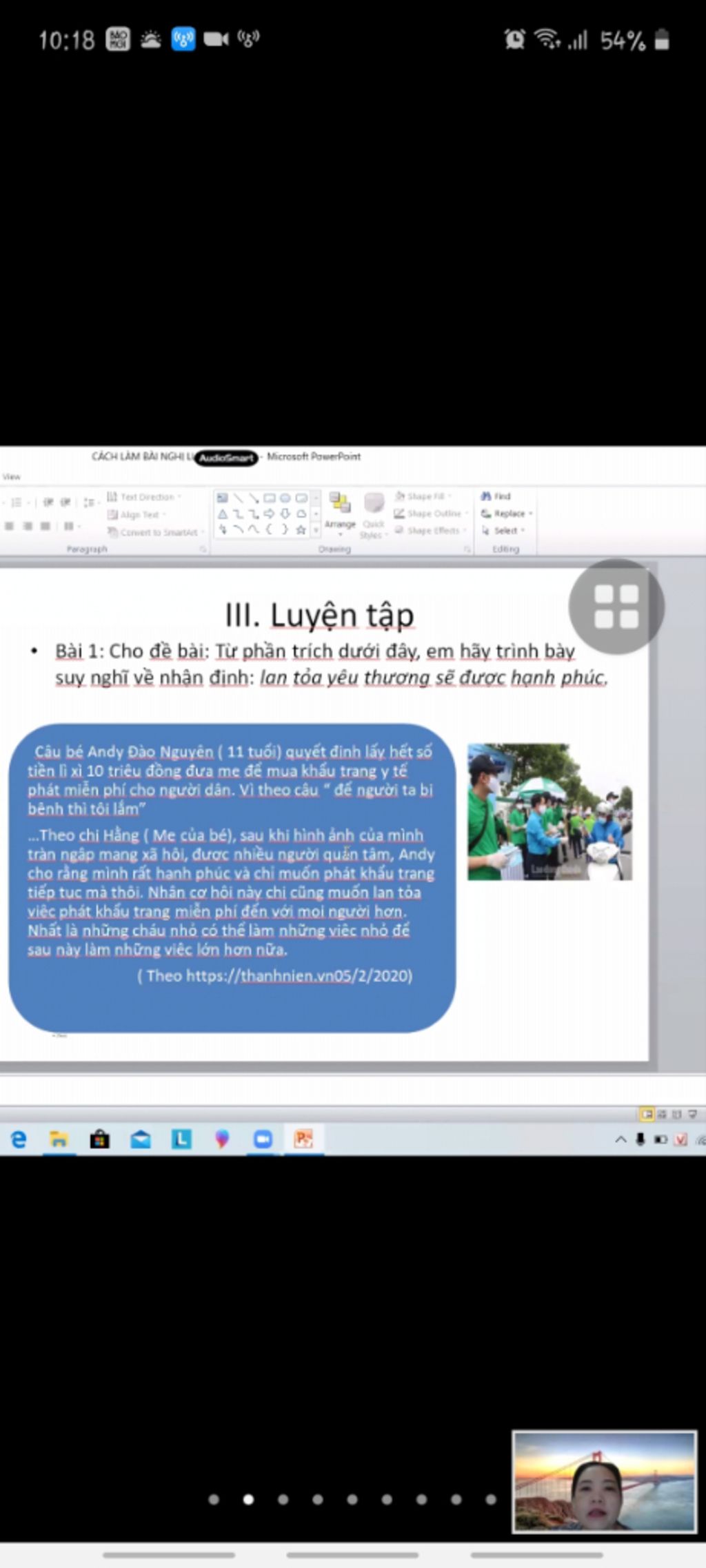706x1568 pixels.
Task: Pick the Right Brace shape
Action: 285,529
